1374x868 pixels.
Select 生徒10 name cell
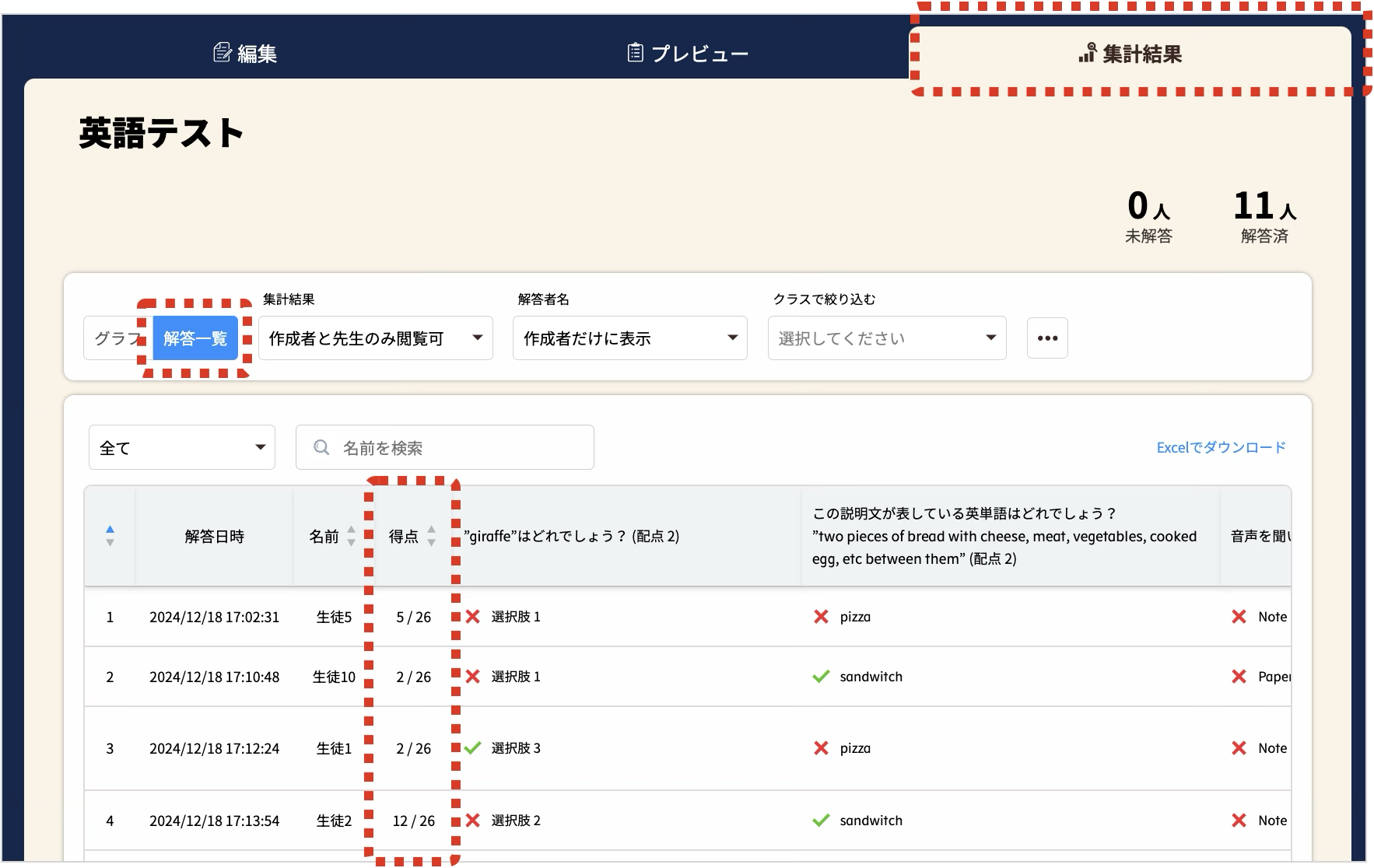point(334,677)
